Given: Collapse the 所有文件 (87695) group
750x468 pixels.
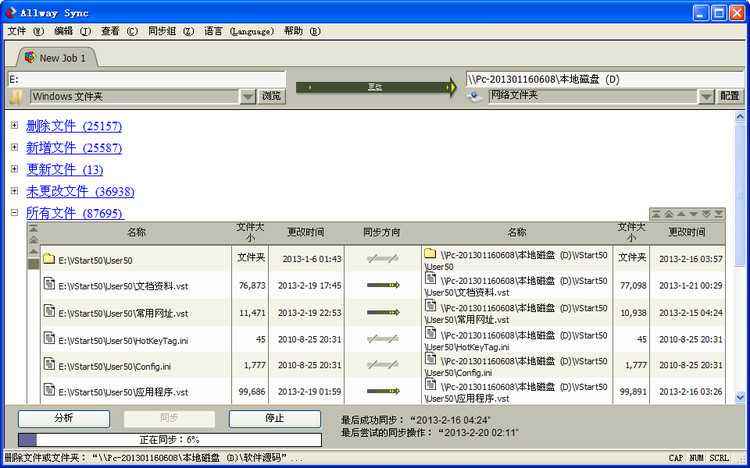Looking at the screenshot, I should (14, 212).
